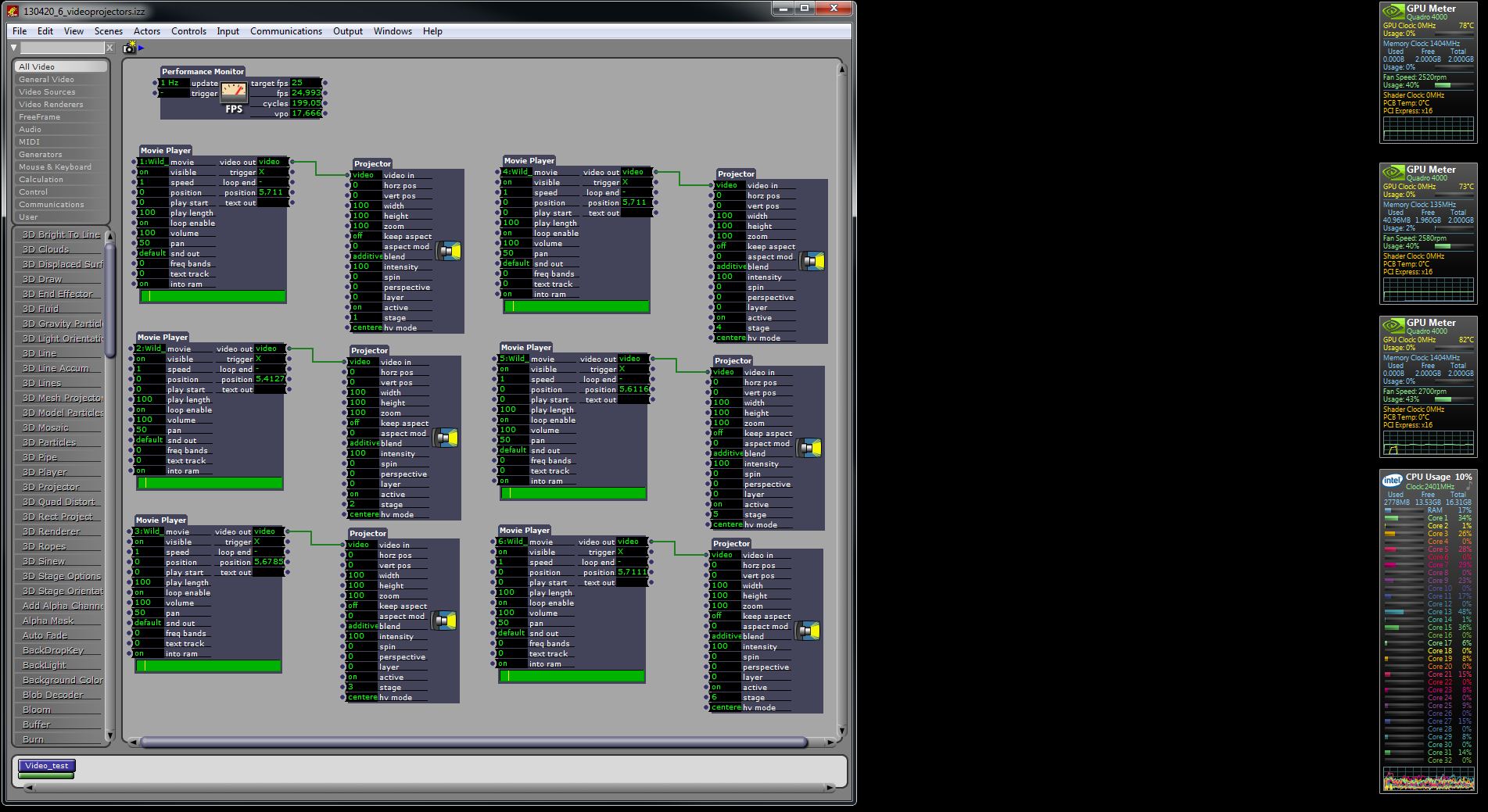Click the update input port of Performance Monitor
The height and width of the screenshot is (812, 1488).
(x=156, y=83)
